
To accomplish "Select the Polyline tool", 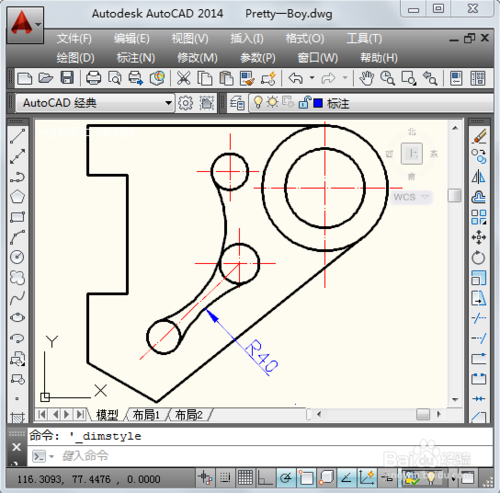I will click(x=17, y=177).
